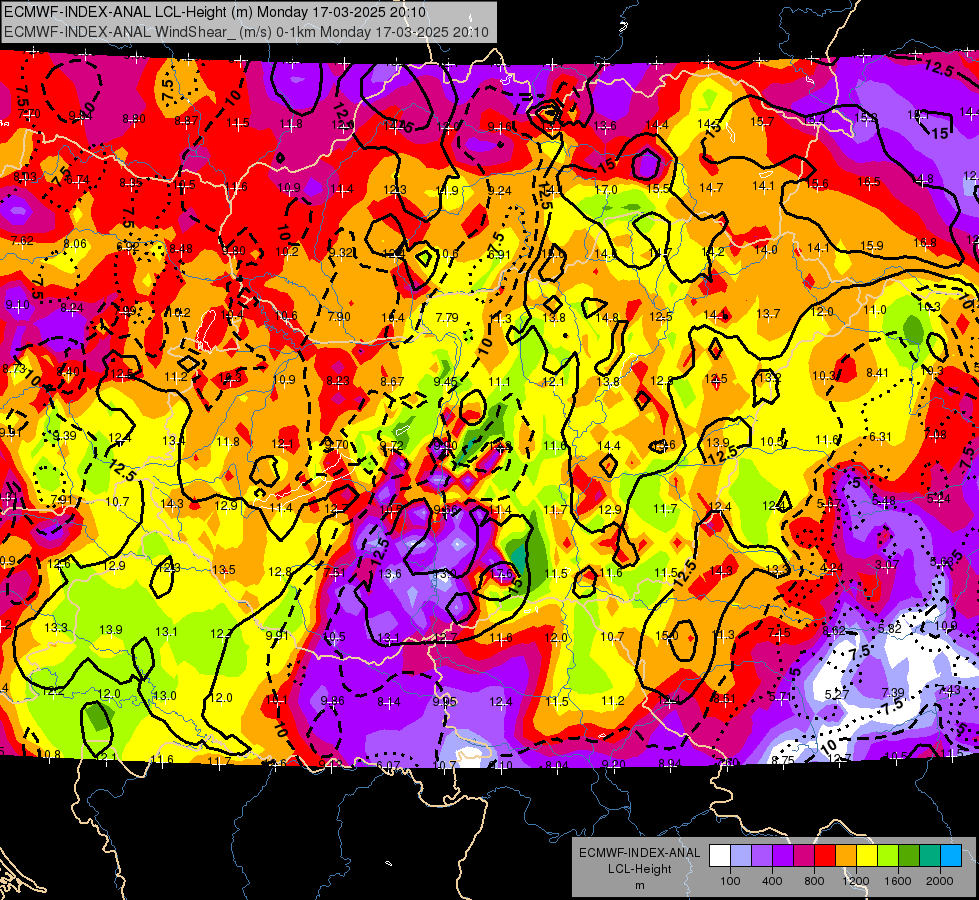This screenshot has width=979, height=900.
Task: Click the wind shear value 9.24
Action: click(499, 190)
